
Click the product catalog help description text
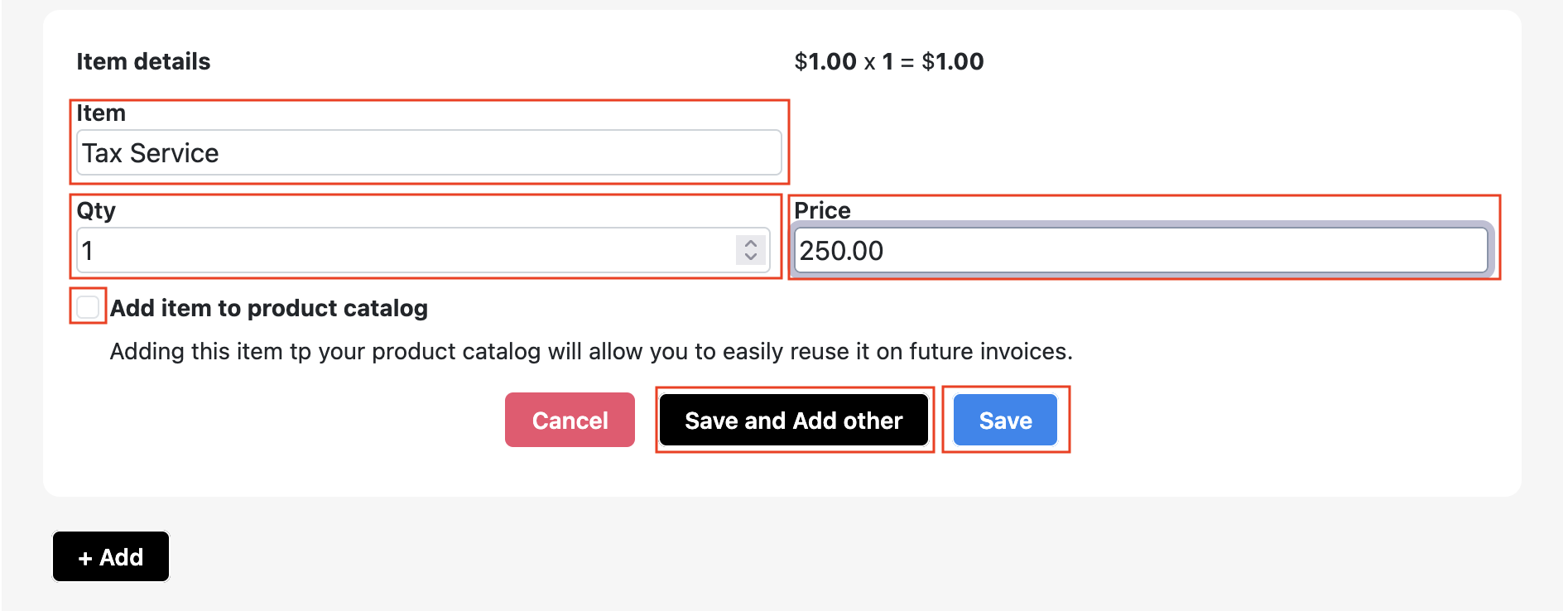click(x=591, y=352)
